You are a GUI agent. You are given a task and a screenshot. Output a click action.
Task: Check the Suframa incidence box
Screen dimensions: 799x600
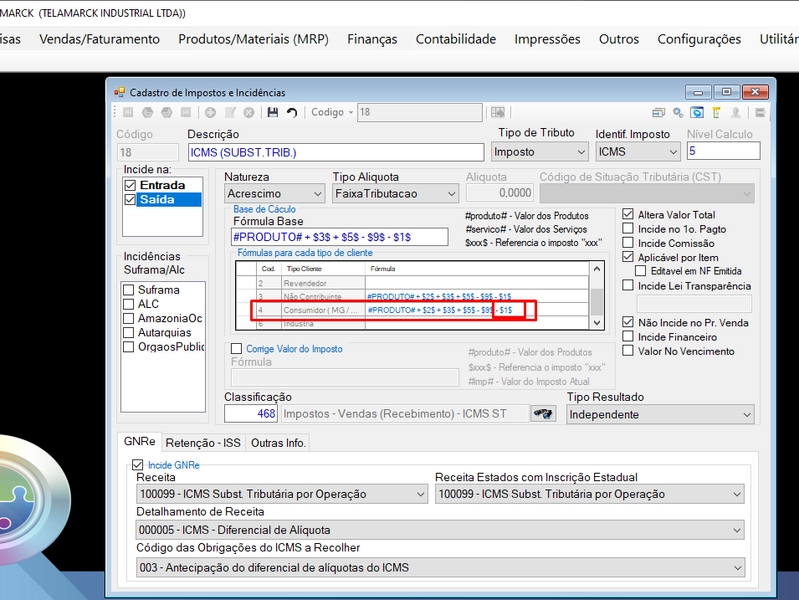(128, 290)
